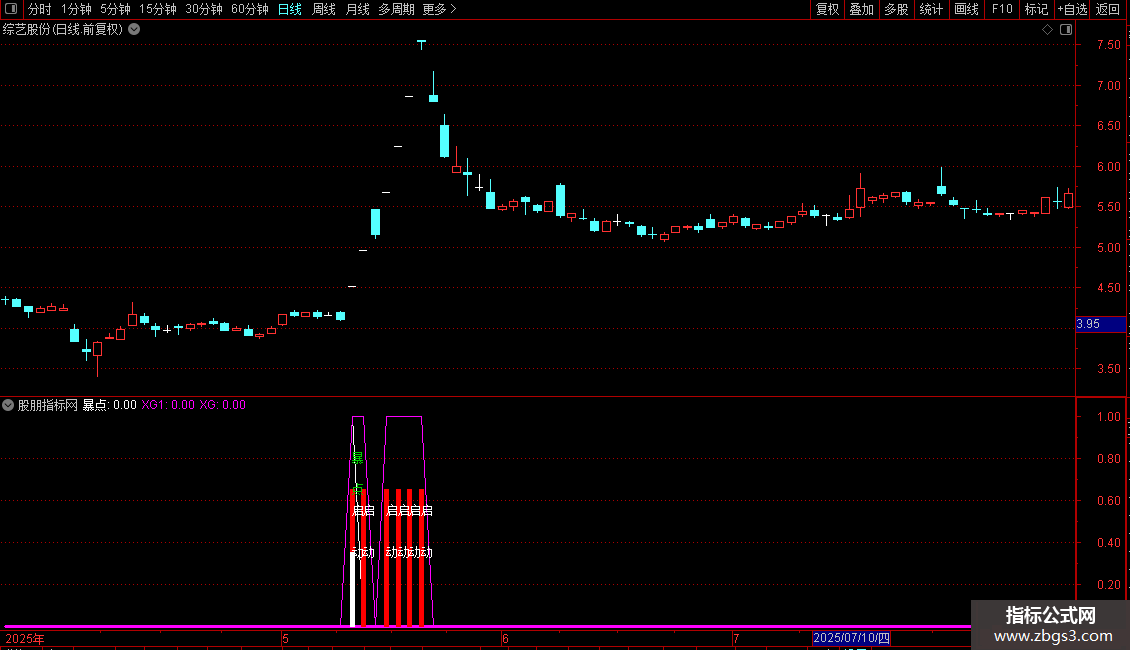This screenshot has height=650, width=1130.
Task: Select the 1分钟 period
Action: coord(76,9)
